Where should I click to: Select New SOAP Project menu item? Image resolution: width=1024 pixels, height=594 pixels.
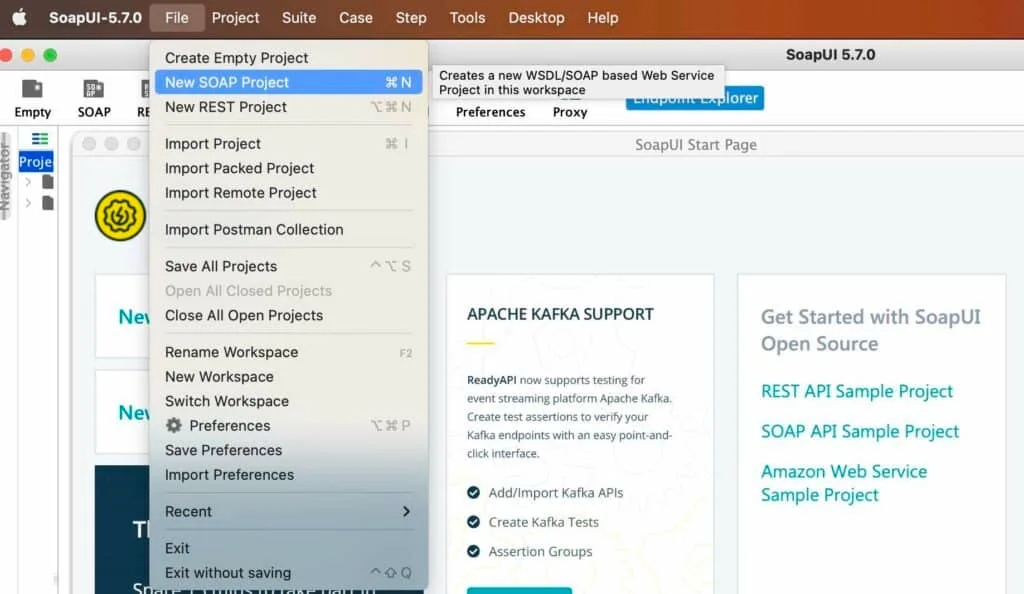click(227, 82)
